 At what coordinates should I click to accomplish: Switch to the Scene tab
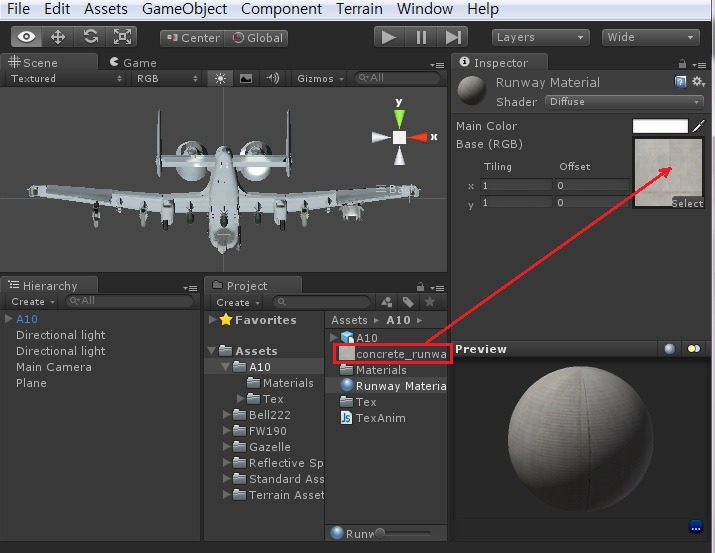[49, 62]
